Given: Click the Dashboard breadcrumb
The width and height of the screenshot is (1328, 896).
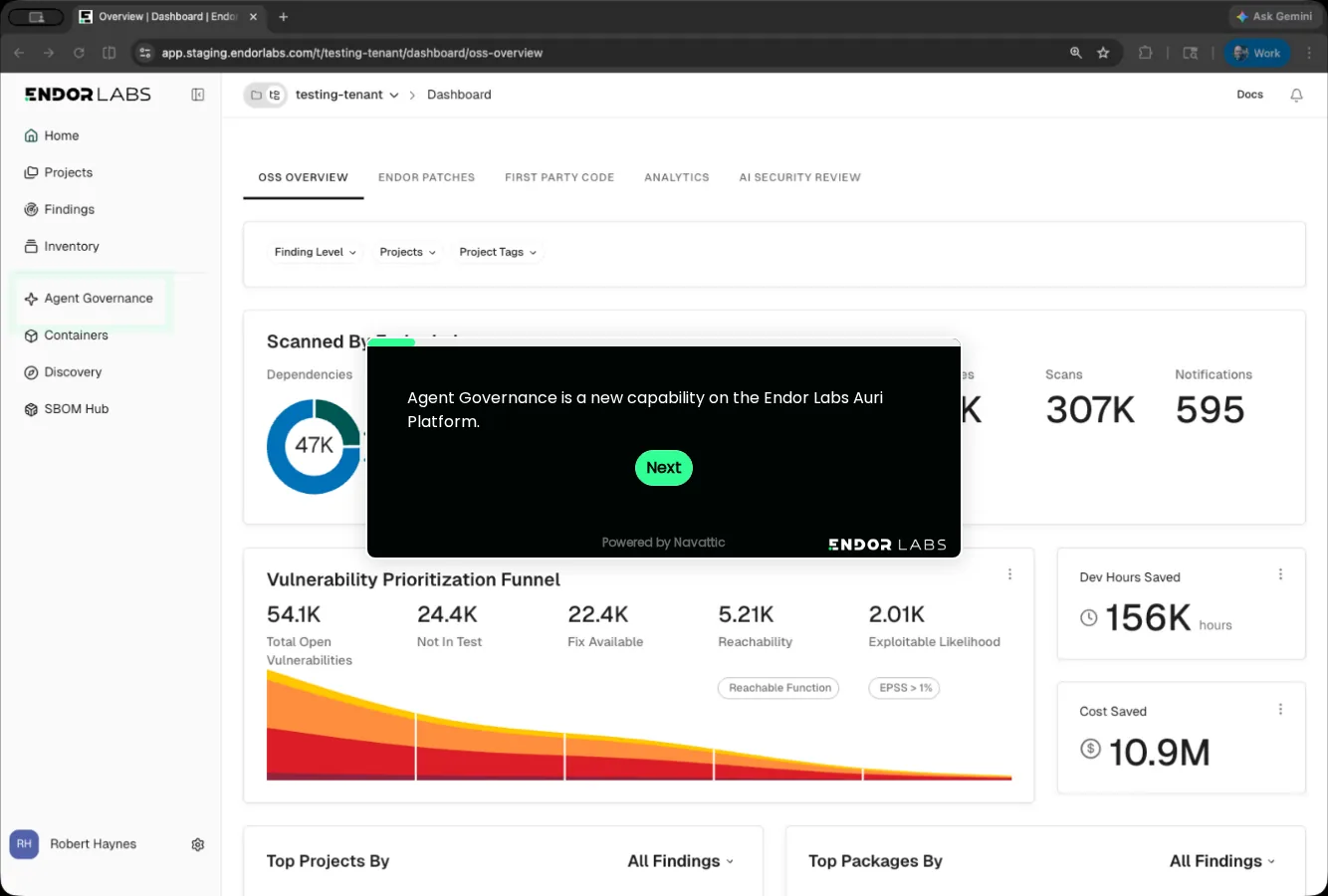Looking at the screenshot, I should pyautogui.click(x=459, y=95).
